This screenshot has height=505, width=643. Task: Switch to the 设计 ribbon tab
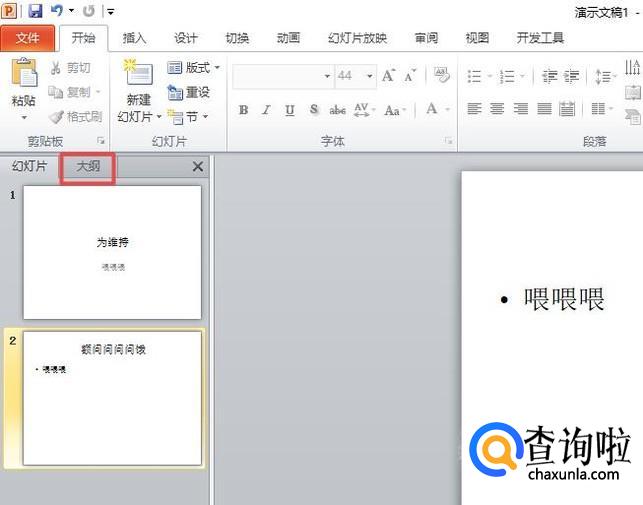186,38
